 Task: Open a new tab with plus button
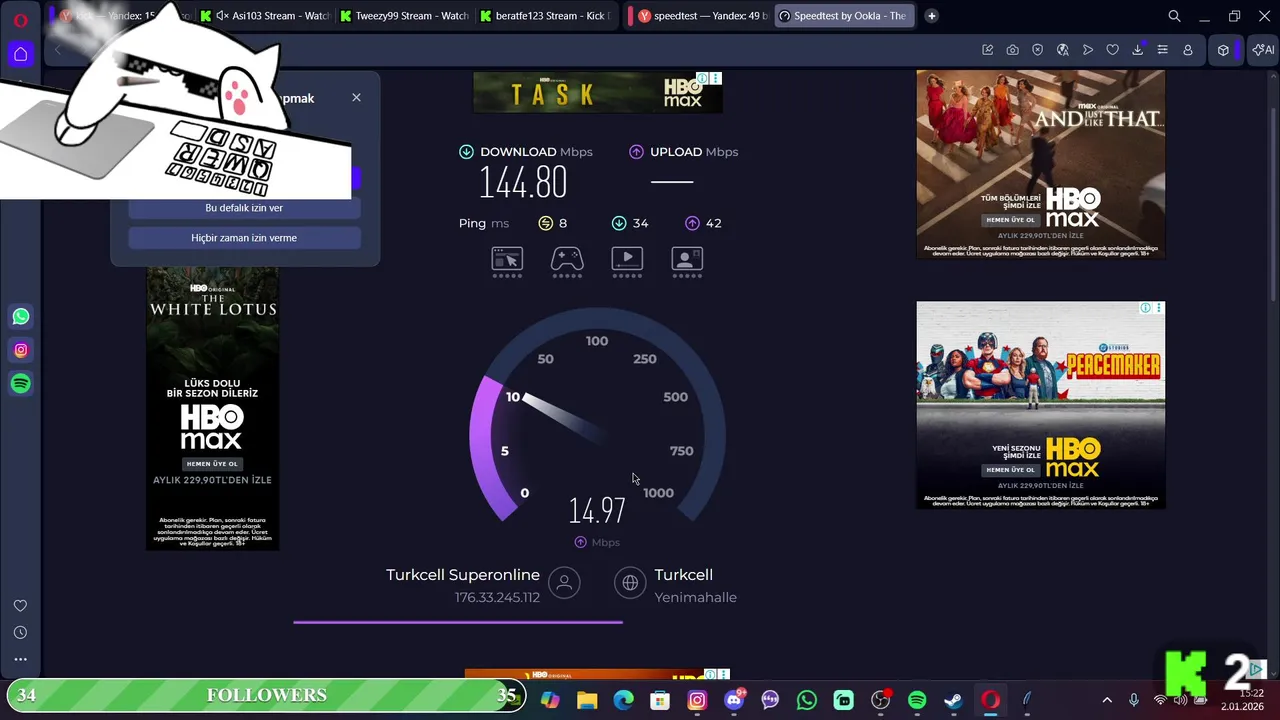(x=931, y=16)
